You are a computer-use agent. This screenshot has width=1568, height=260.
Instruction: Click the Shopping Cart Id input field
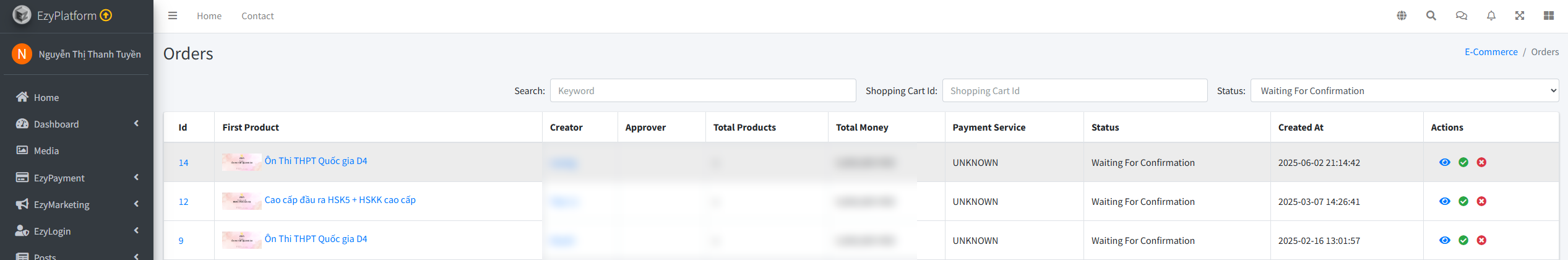(x=1074, y=90)
